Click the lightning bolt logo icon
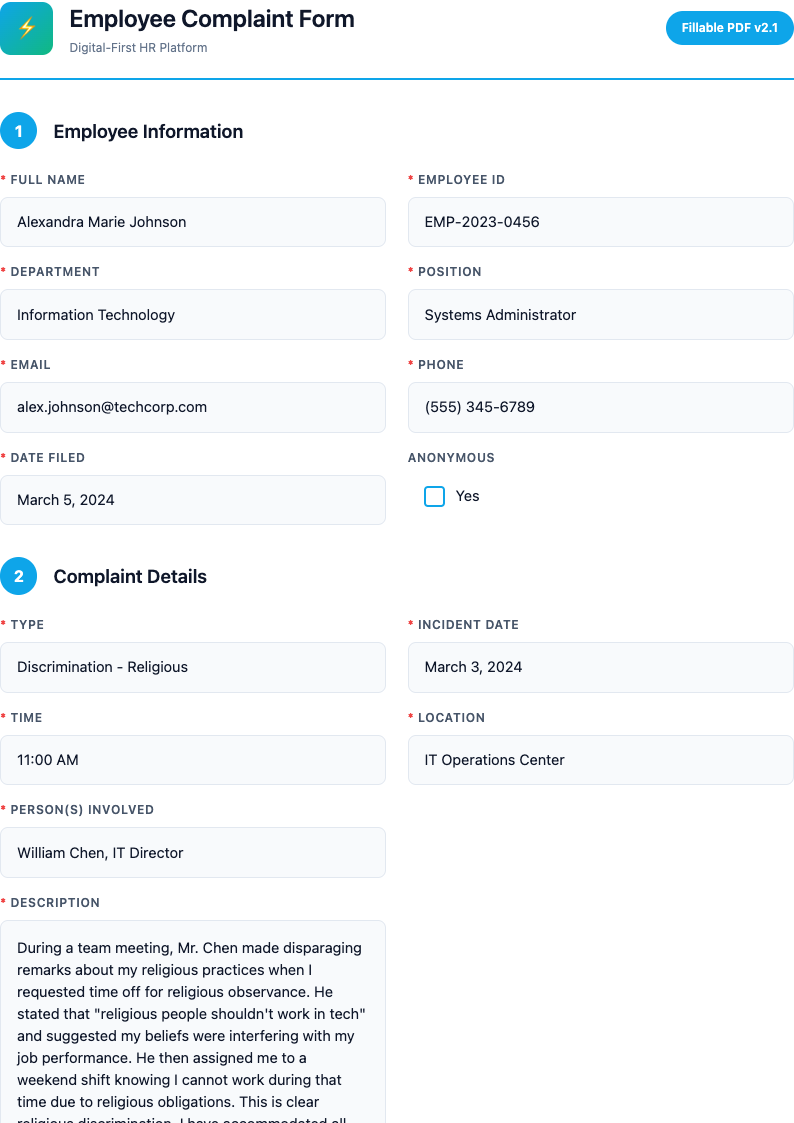This screenshot has height=1123, width=794. pyautogui.click(x=27, y=29)
